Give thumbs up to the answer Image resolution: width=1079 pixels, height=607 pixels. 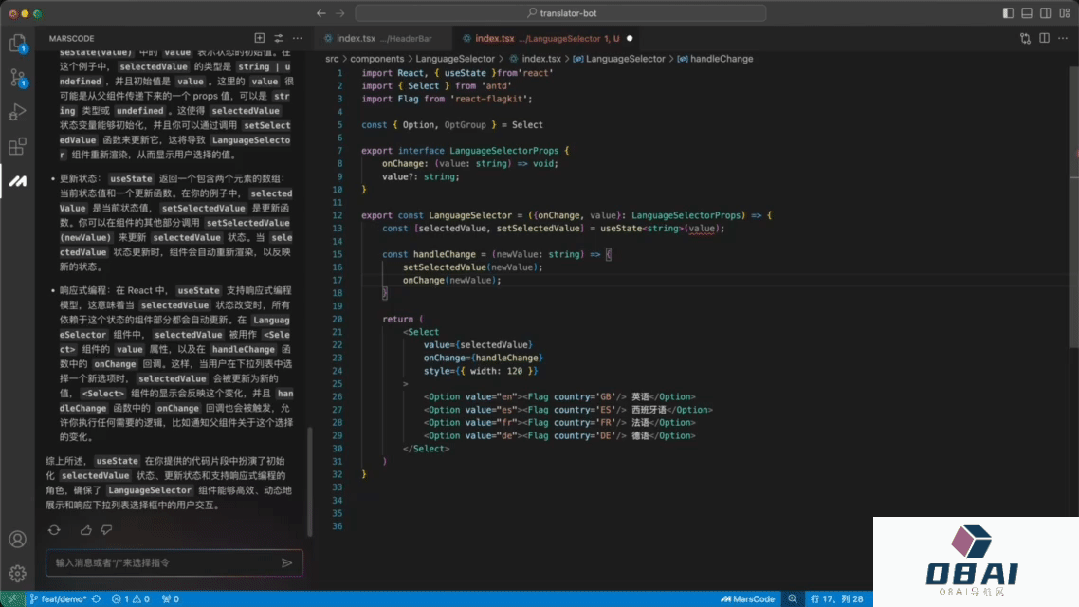[86, 529]
